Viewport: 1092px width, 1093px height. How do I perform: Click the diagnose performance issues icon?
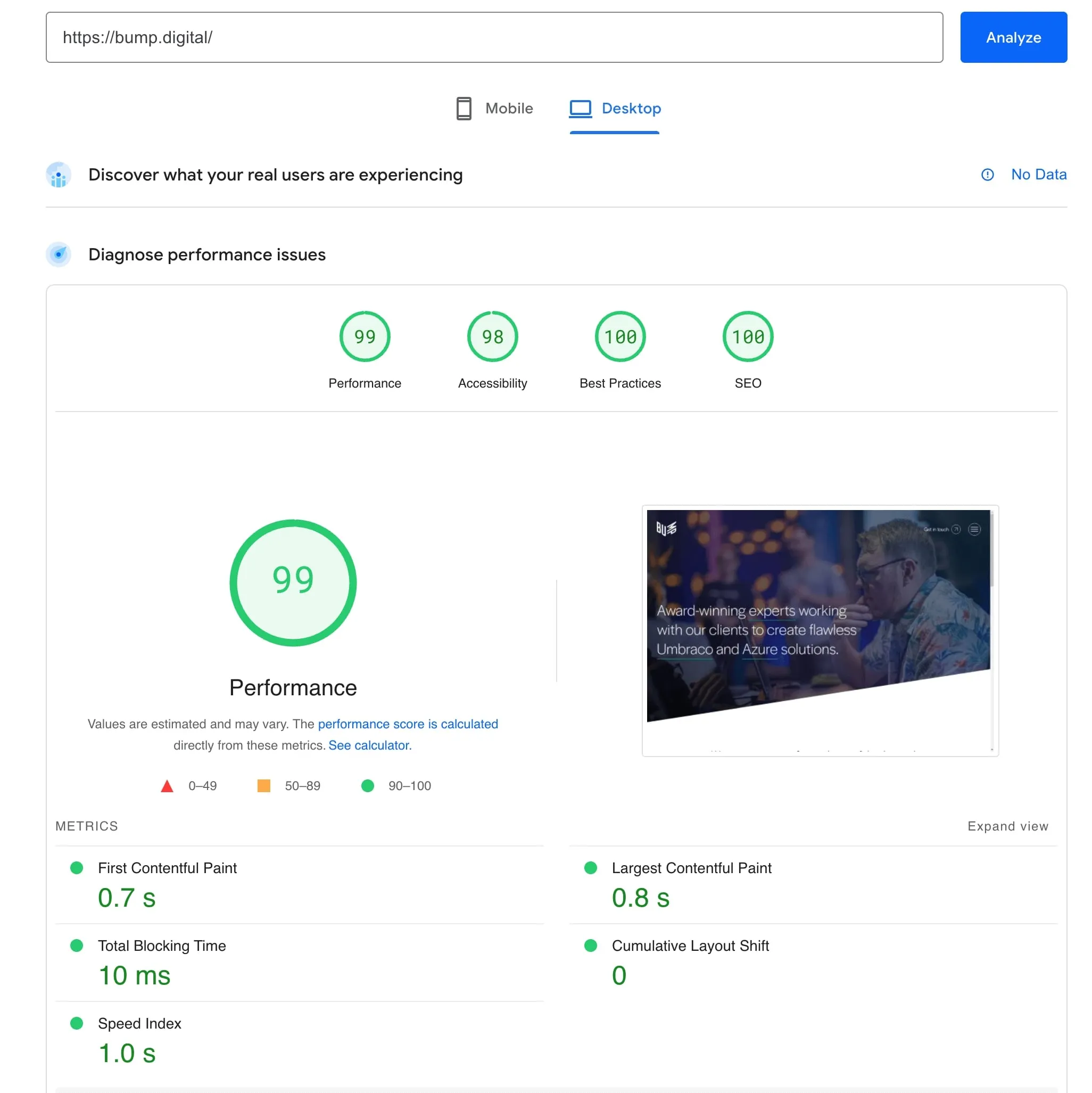click(x=59, y=254)
